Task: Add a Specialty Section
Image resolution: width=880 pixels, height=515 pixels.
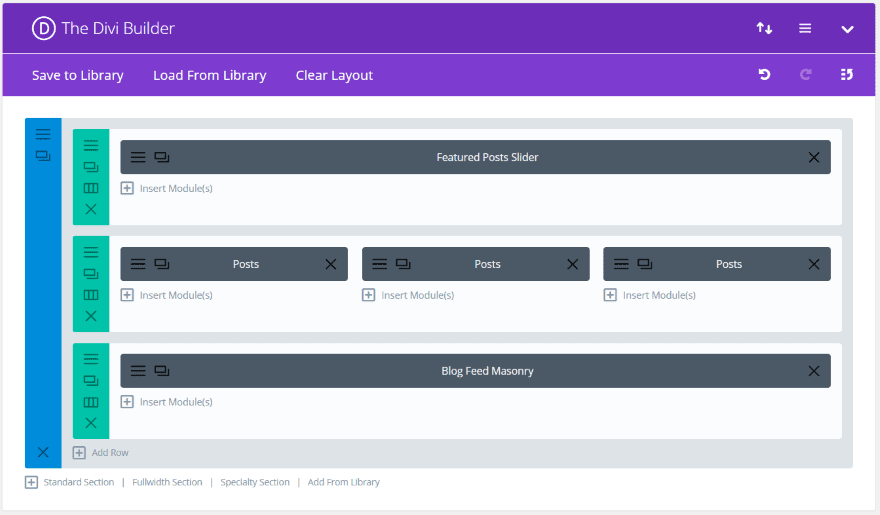Action: point(255,482)
